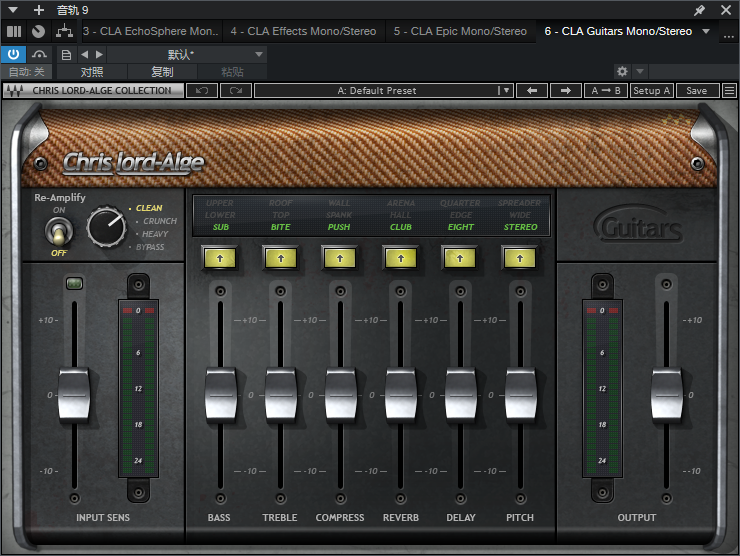Click the Waves logo in plugin toolbar
Image resolution: width=740 pixels, height=556 pixels.
pyautogui.click(x=15, y=91)
